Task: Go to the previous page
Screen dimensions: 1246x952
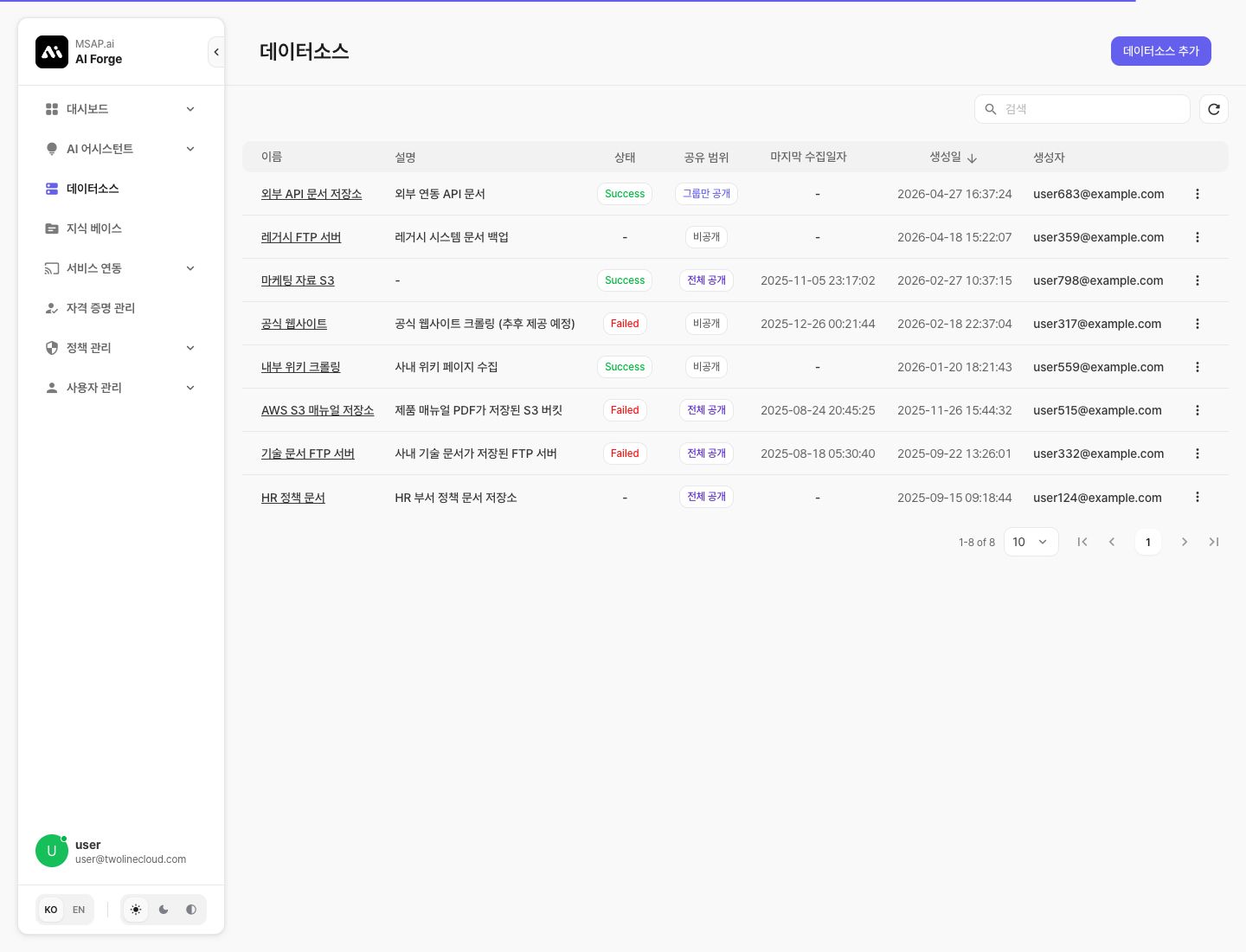Action: (1112, 542)
